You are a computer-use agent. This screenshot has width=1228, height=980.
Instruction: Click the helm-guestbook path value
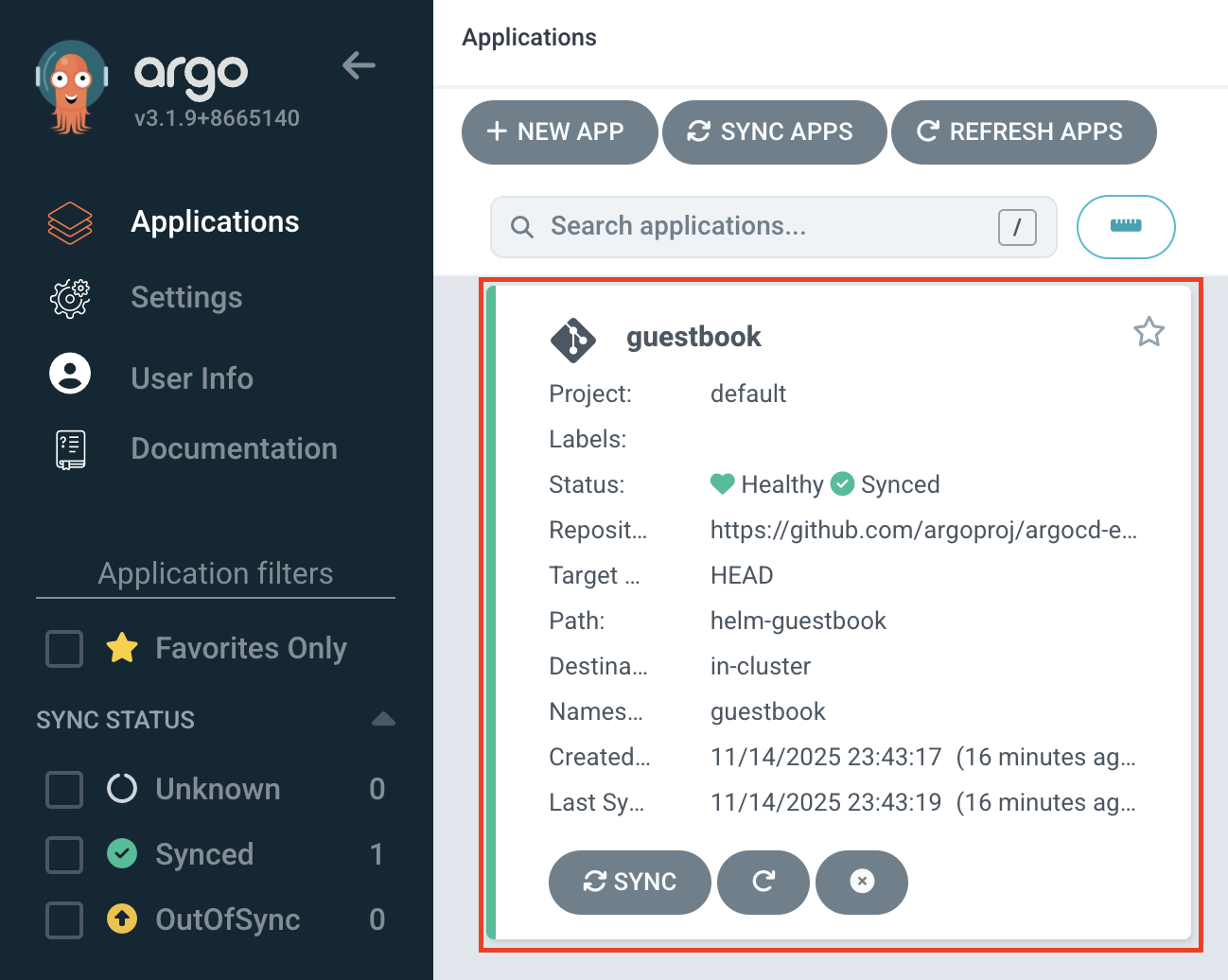(x=798, y=621)
